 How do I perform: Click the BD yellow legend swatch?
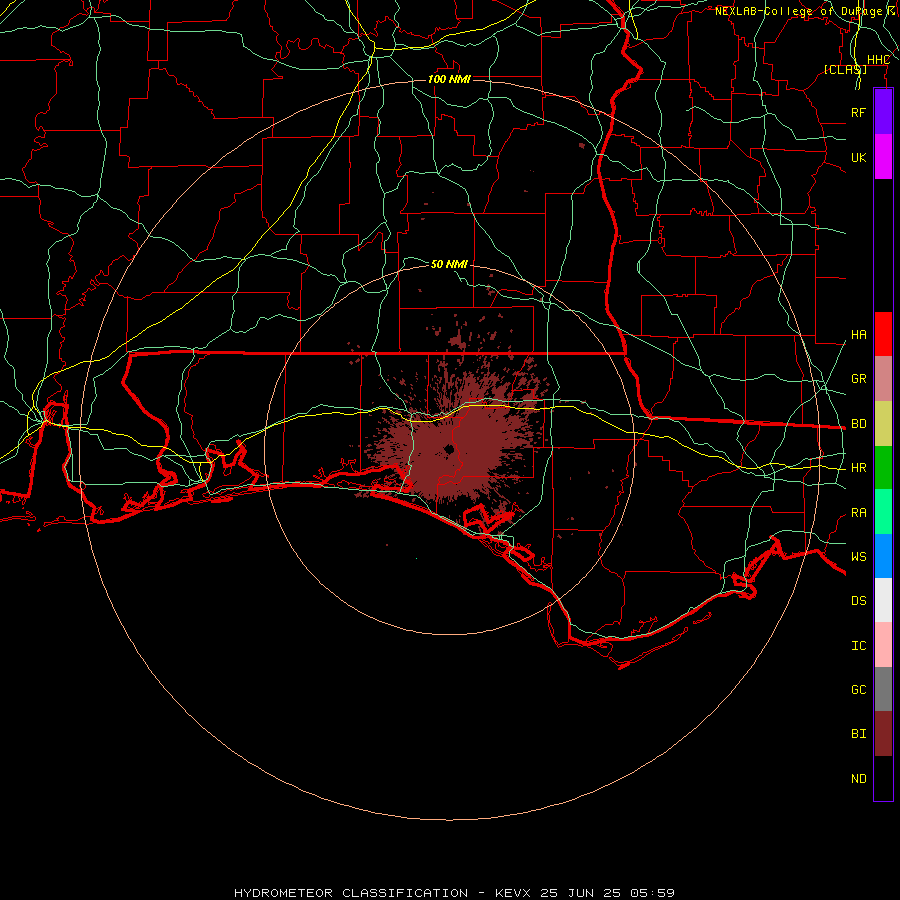883,423
